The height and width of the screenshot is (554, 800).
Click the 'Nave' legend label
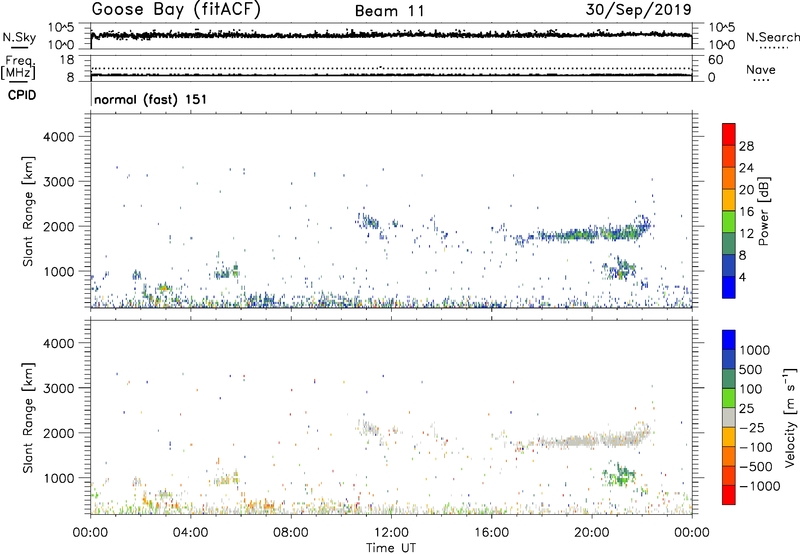coord(761,69)
